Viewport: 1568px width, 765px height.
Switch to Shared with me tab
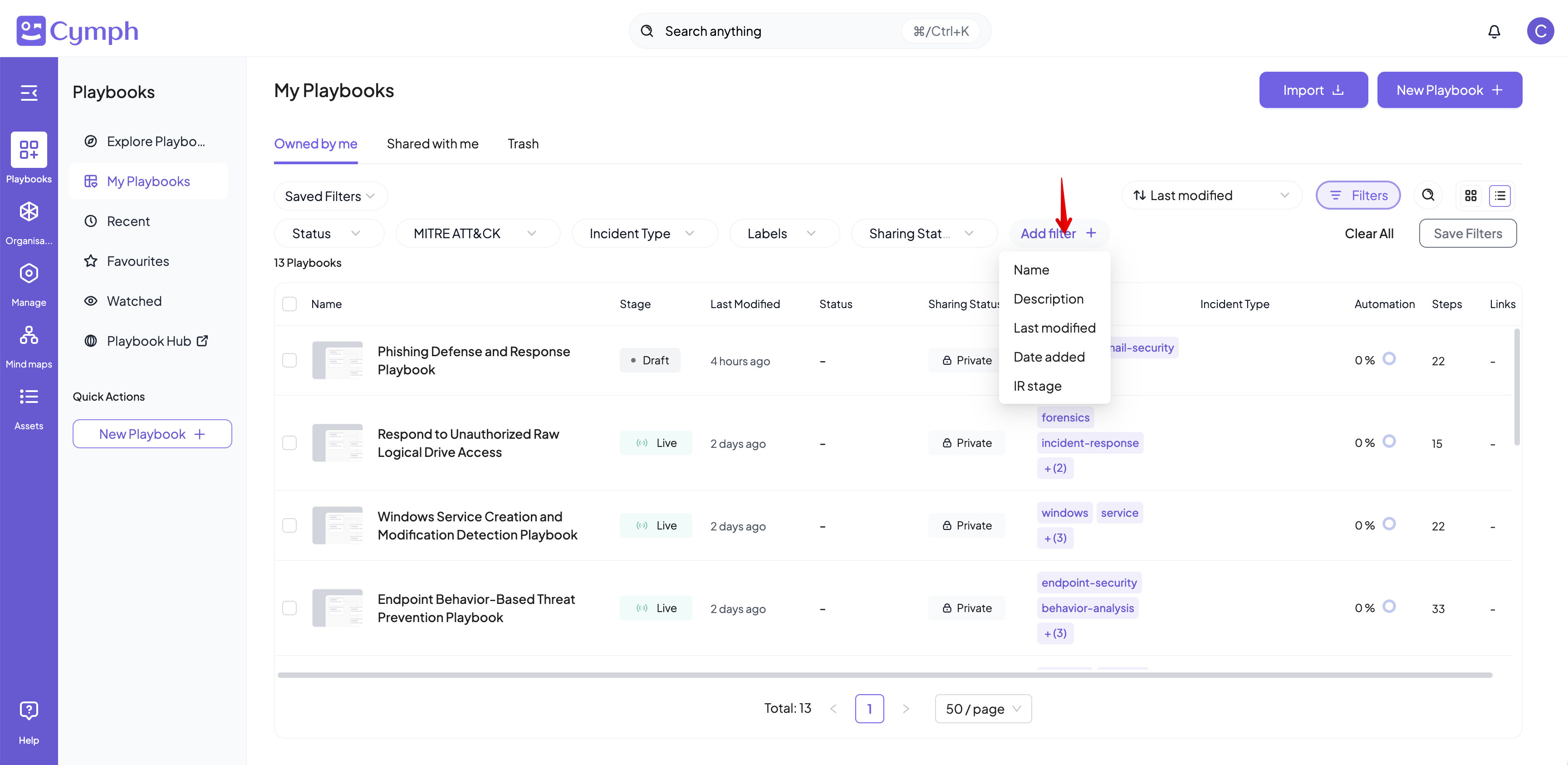pos(432,144)
